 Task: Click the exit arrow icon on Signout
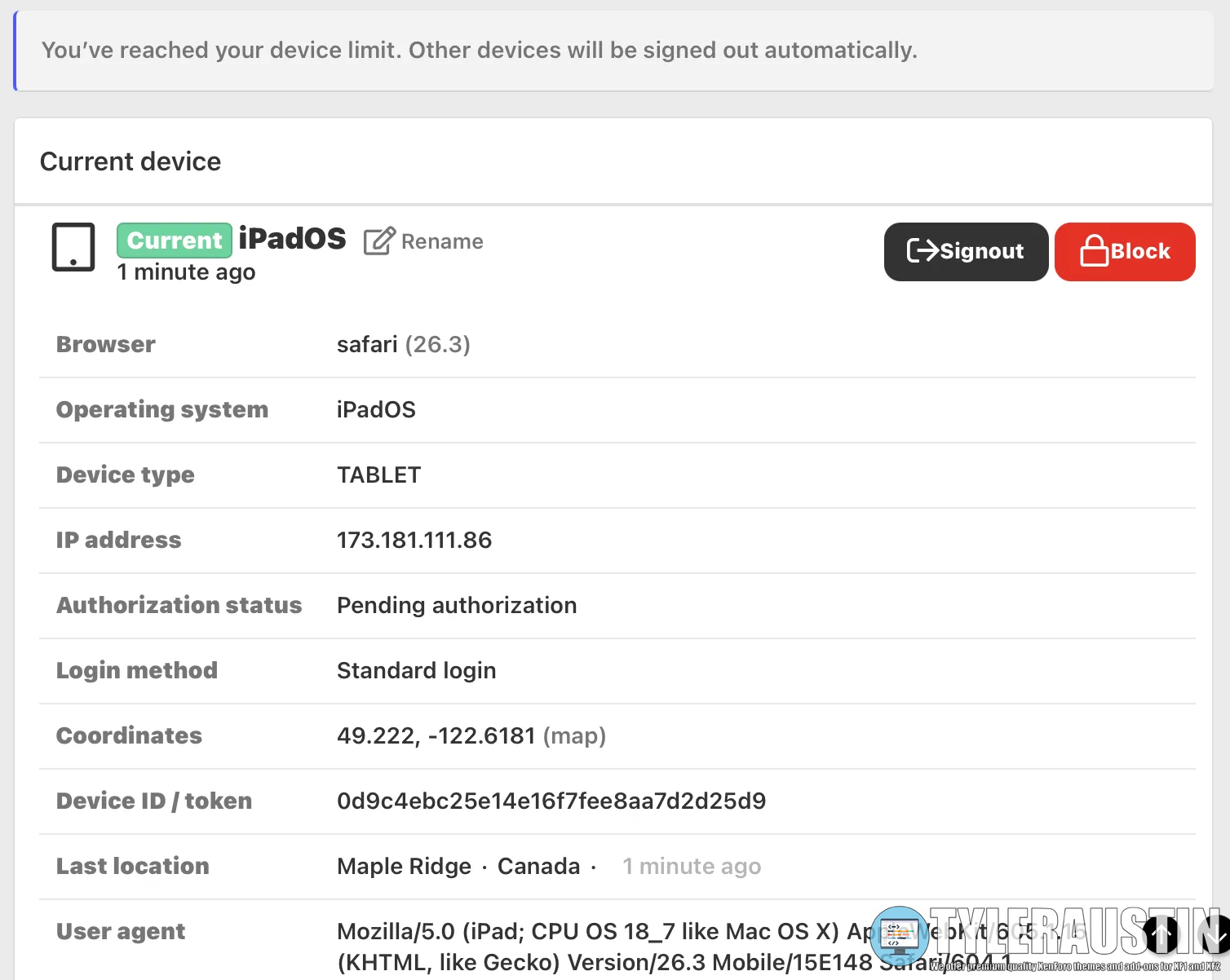pyautogui.click(x=922, y=250)
